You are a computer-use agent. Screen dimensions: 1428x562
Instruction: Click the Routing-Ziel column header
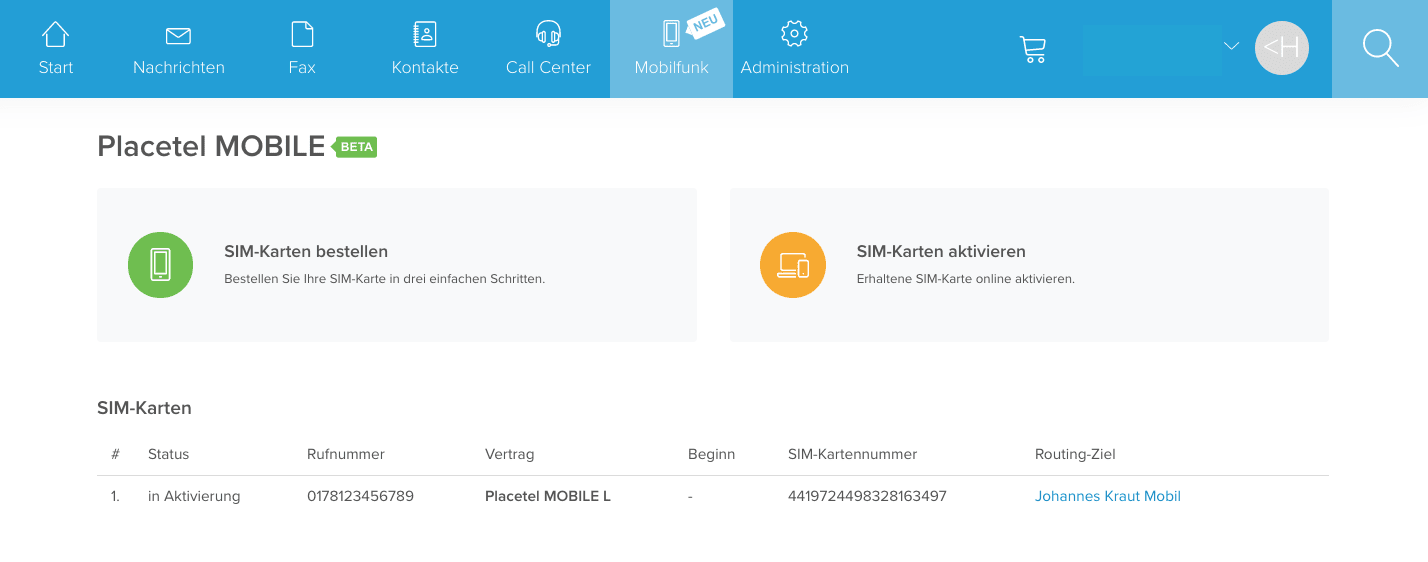[x=1075, y=454]
